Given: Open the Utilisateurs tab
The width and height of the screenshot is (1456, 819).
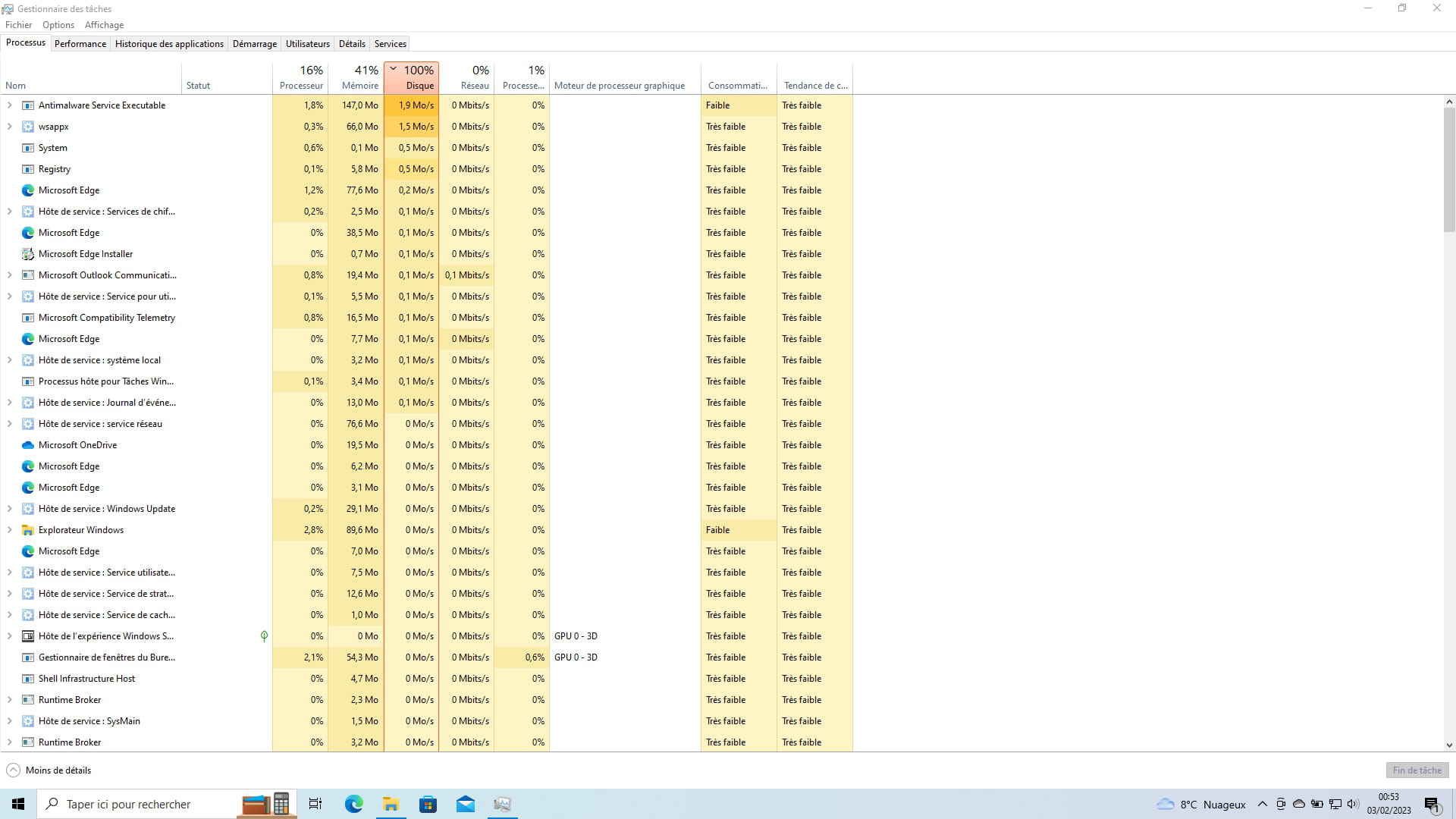Looking at the screenshot, I should 308,44.
